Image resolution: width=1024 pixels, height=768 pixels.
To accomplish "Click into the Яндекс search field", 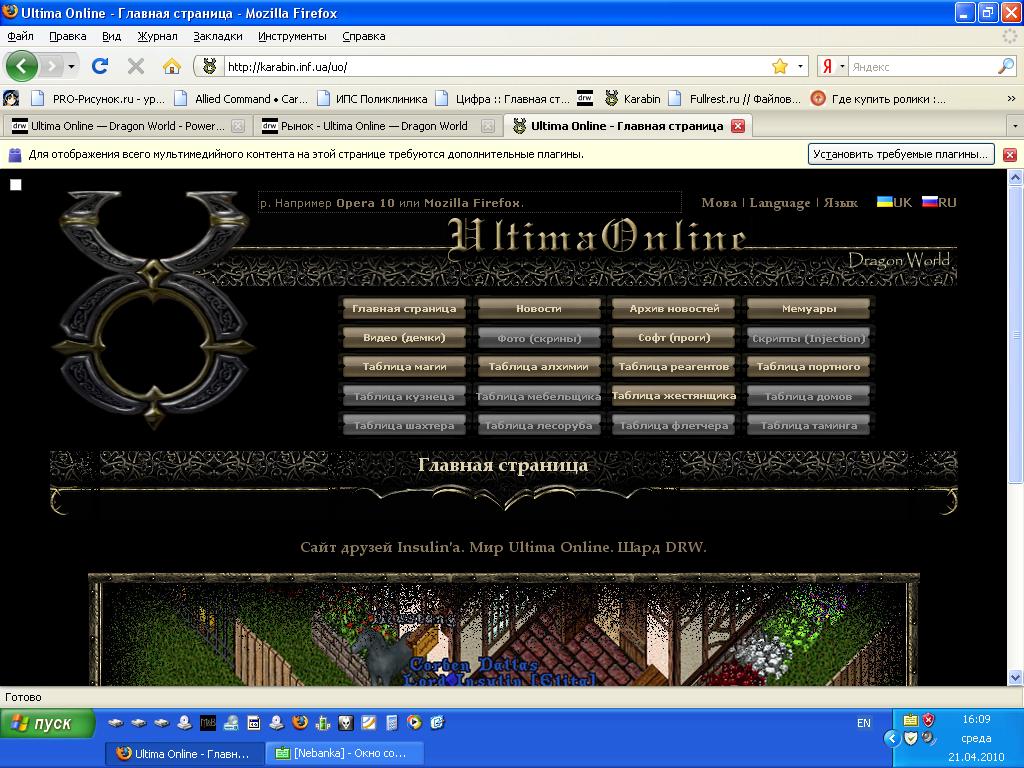I will 922,66.
